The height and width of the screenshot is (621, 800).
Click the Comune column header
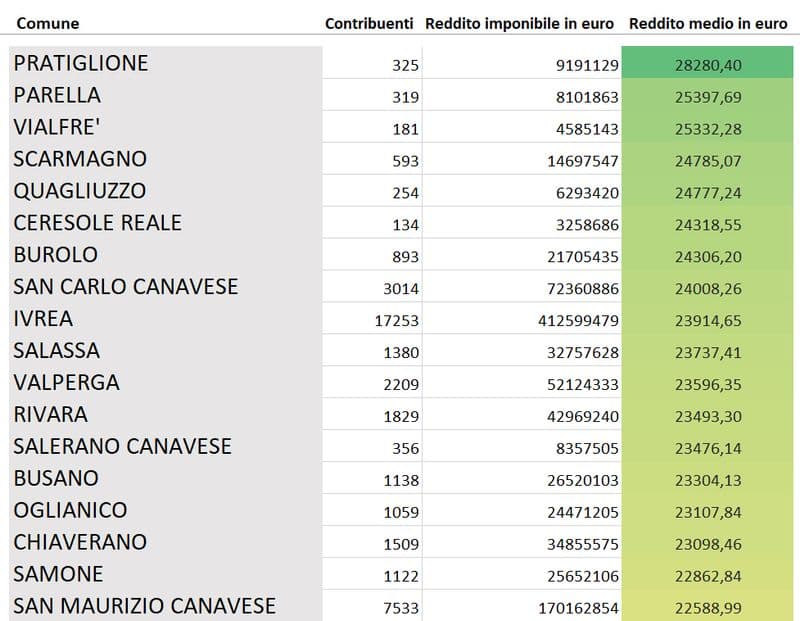48,23
